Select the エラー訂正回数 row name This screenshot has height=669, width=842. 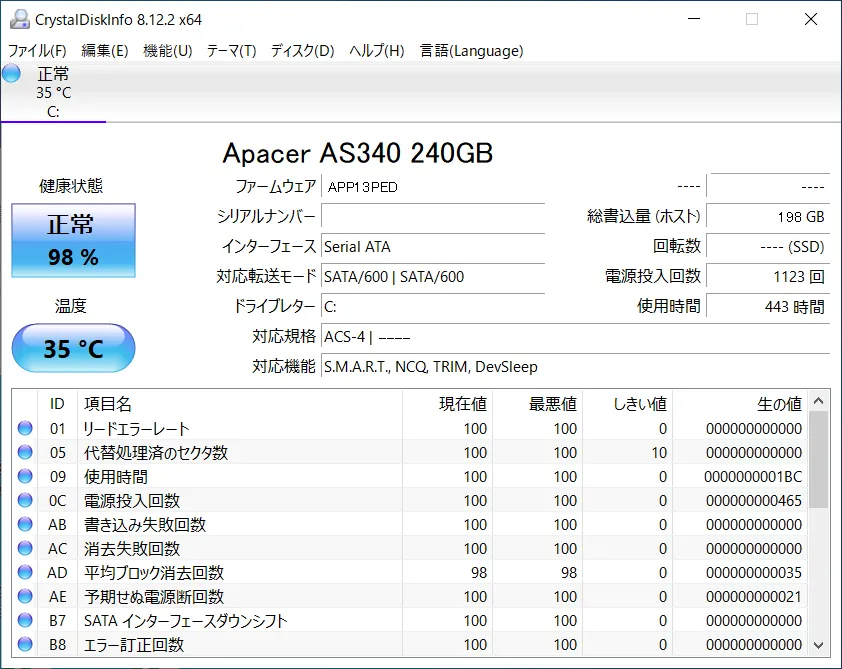134,644
